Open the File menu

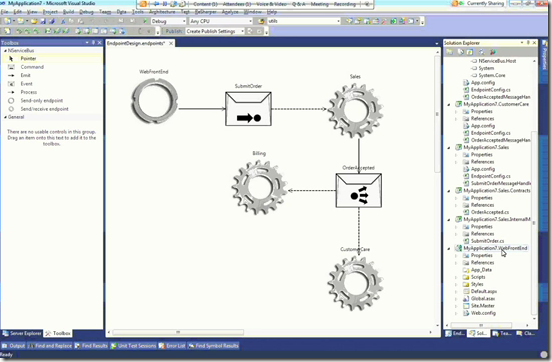click(x=4, y=12)
